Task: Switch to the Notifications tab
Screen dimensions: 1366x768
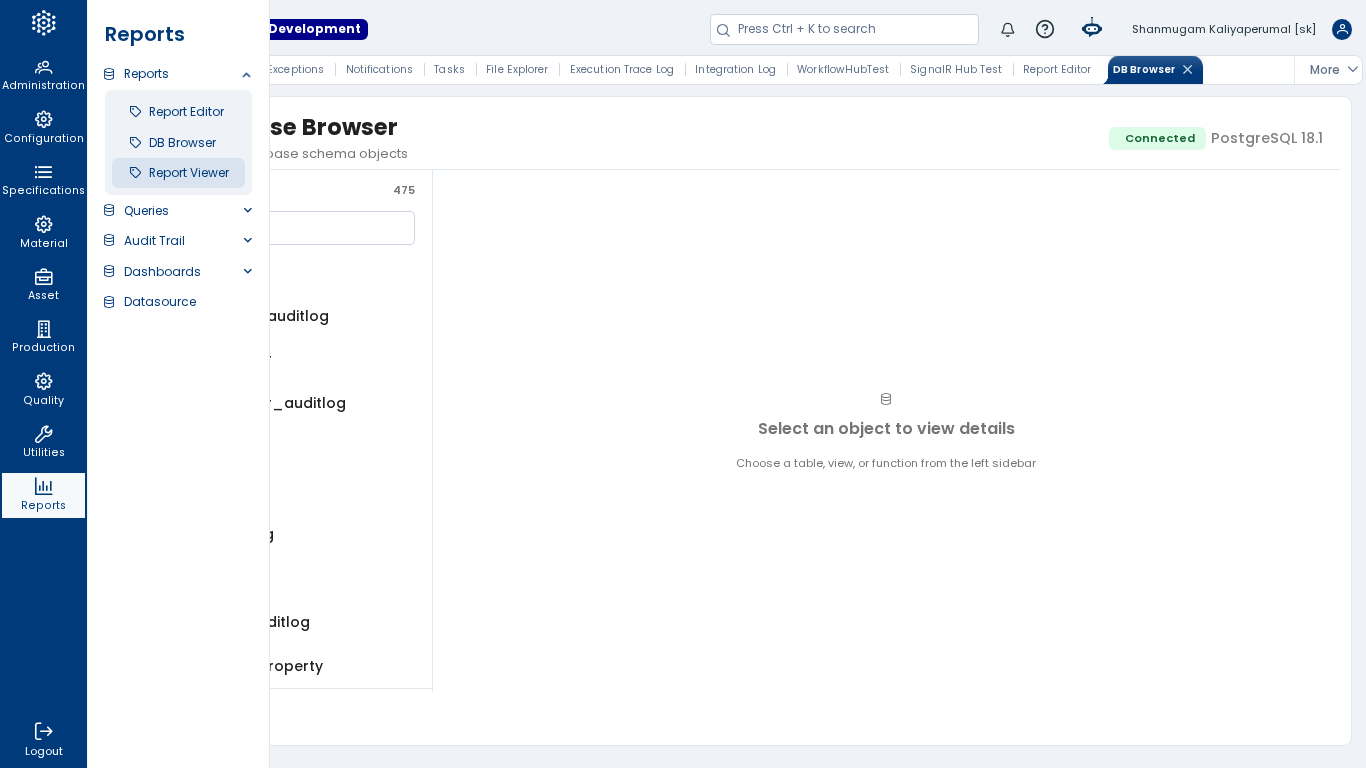Action: click(379, 70)
